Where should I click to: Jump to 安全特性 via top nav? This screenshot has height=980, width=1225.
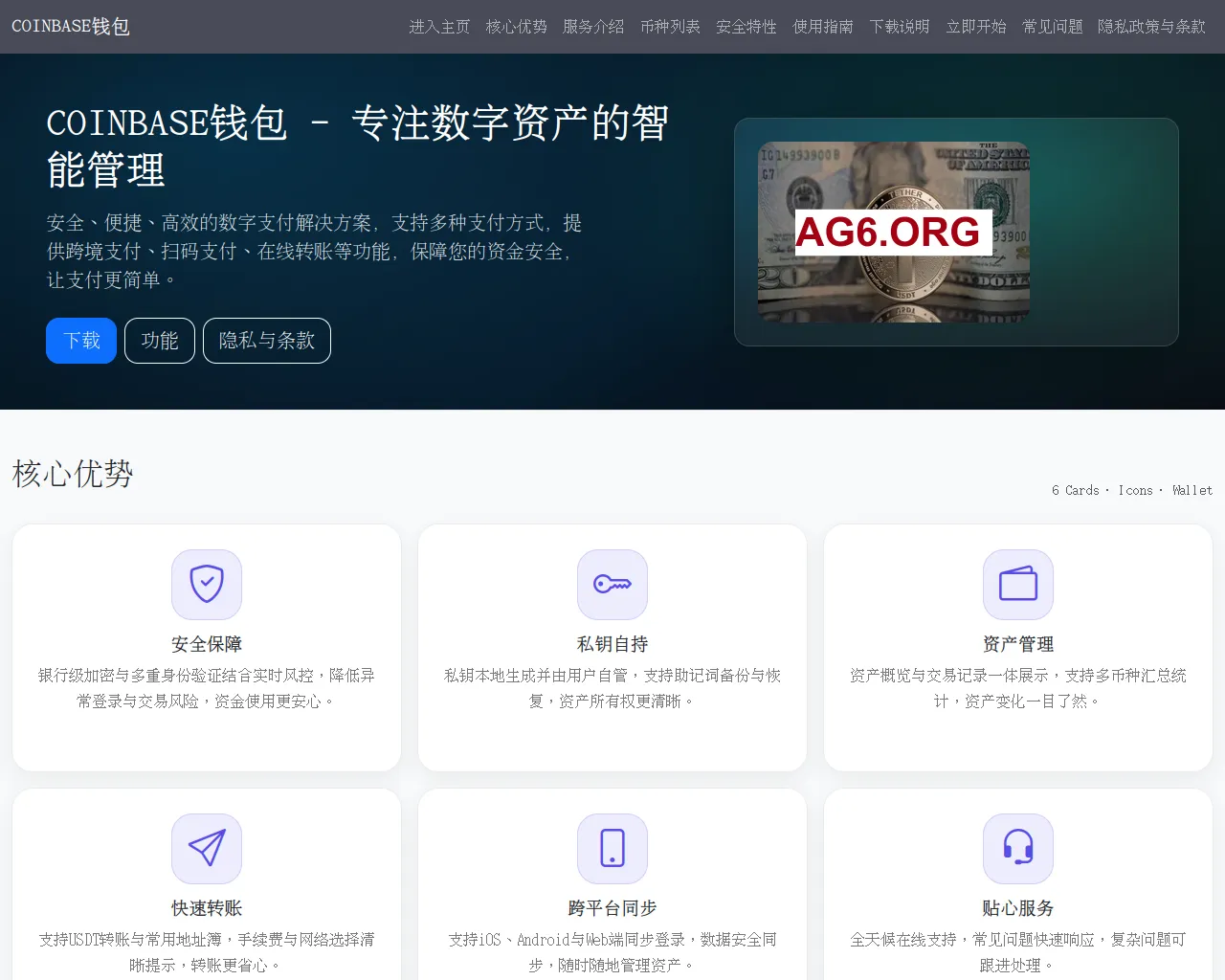pos(746,27)
